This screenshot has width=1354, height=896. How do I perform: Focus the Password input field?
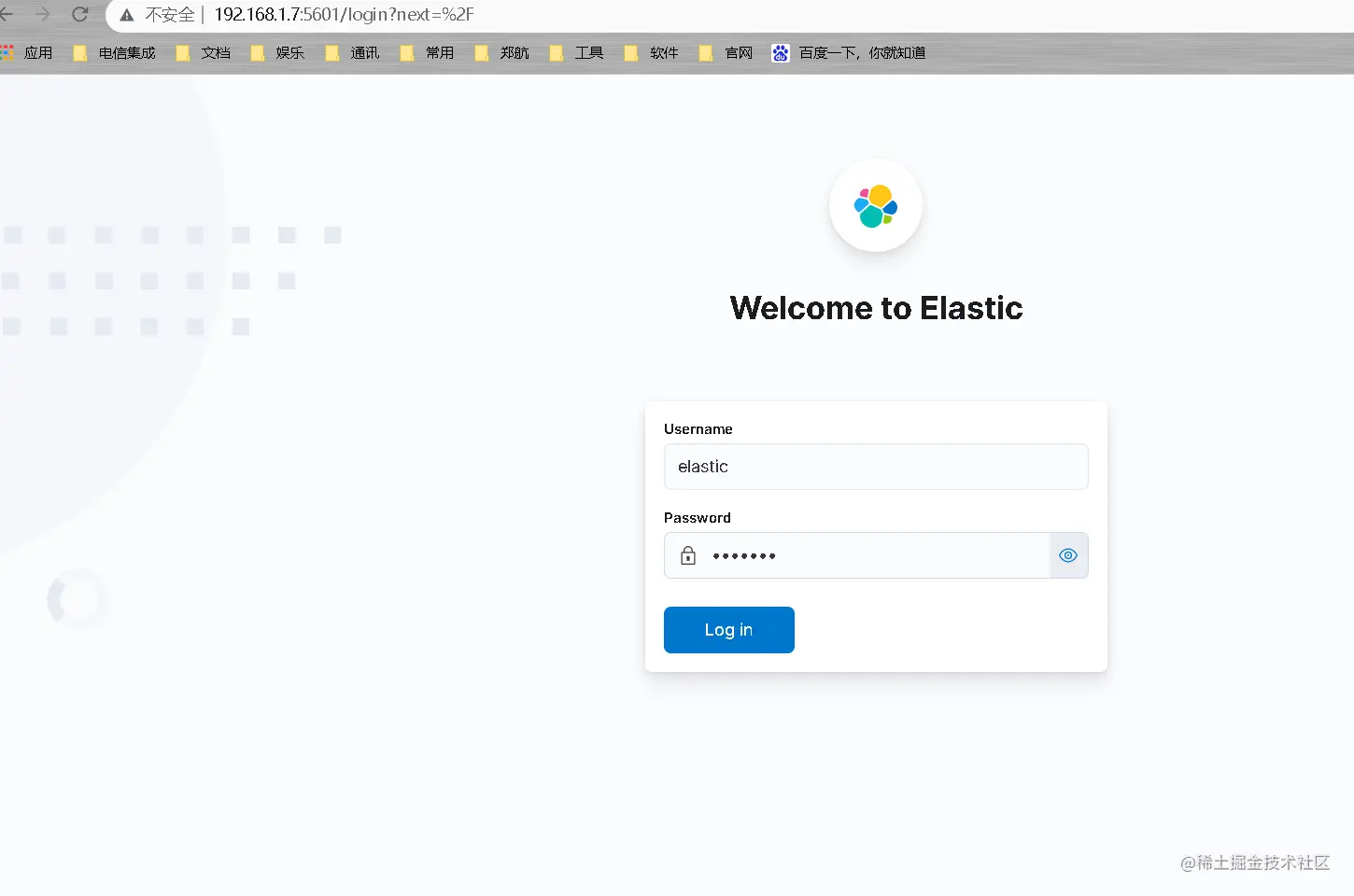[876, 555]
